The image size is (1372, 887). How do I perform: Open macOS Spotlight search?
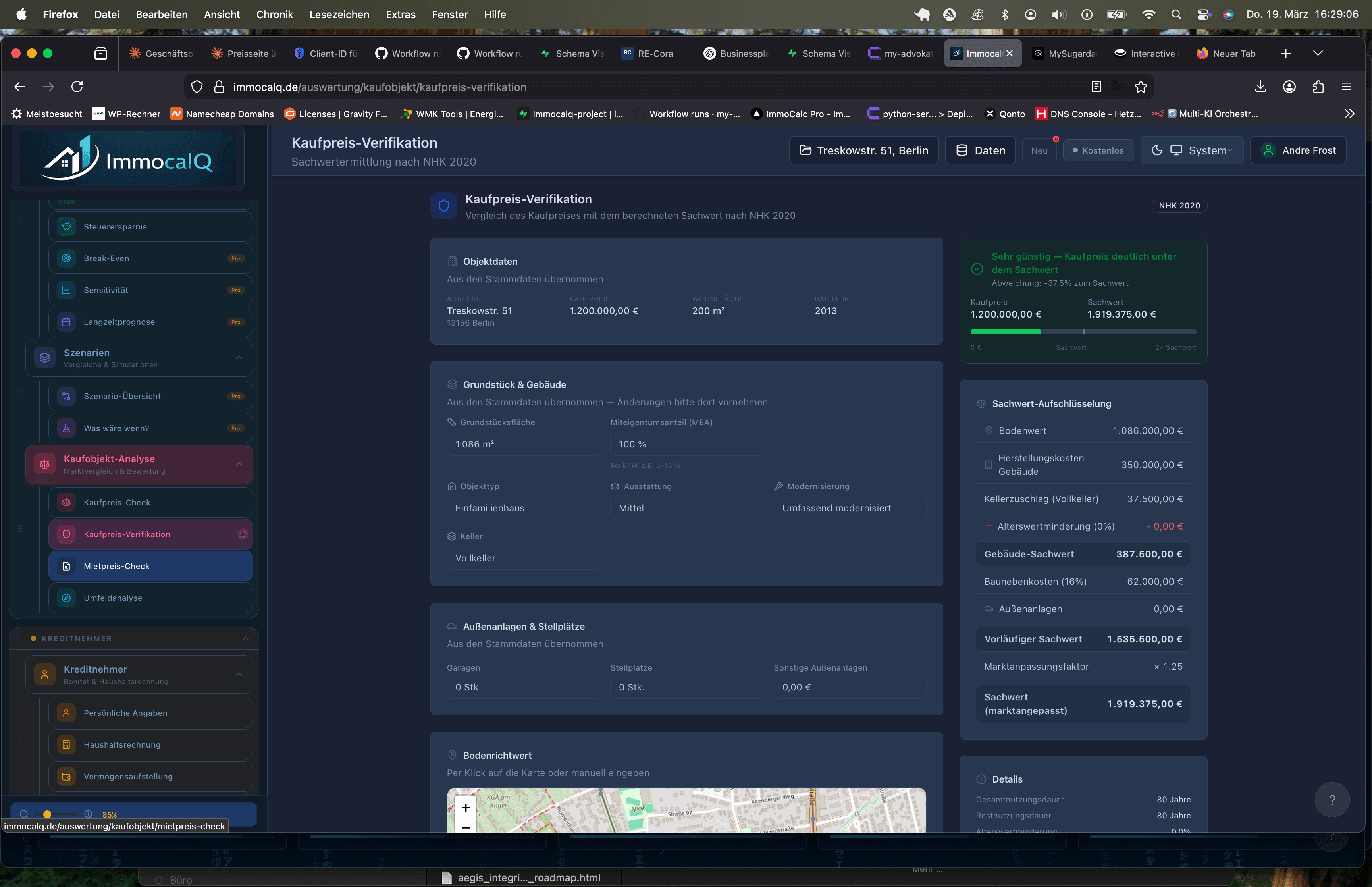(1176, 14)
